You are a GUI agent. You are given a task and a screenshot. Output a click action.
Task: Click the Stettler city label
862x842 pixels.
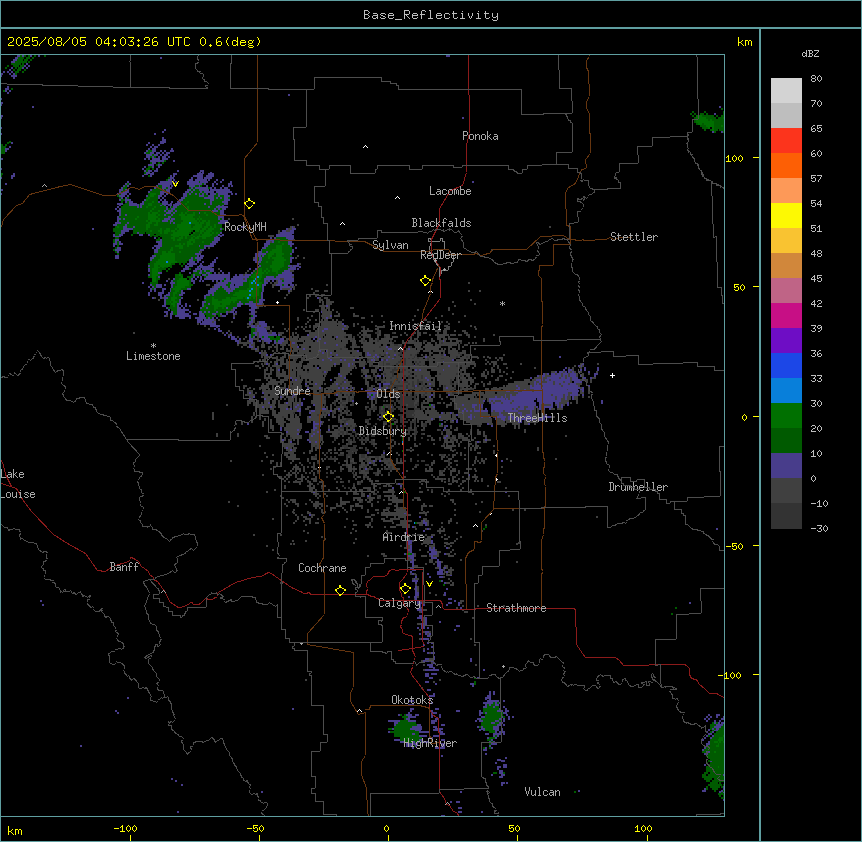[x=634, y=237]
